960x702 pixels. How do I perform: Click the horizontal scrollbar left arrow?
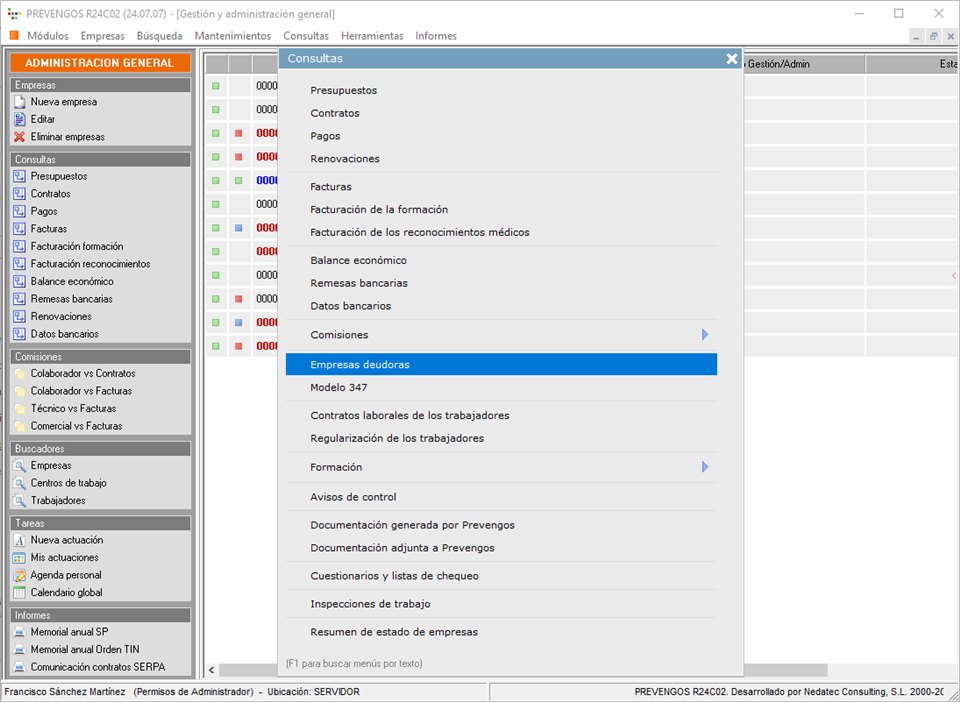click(211, 670)
